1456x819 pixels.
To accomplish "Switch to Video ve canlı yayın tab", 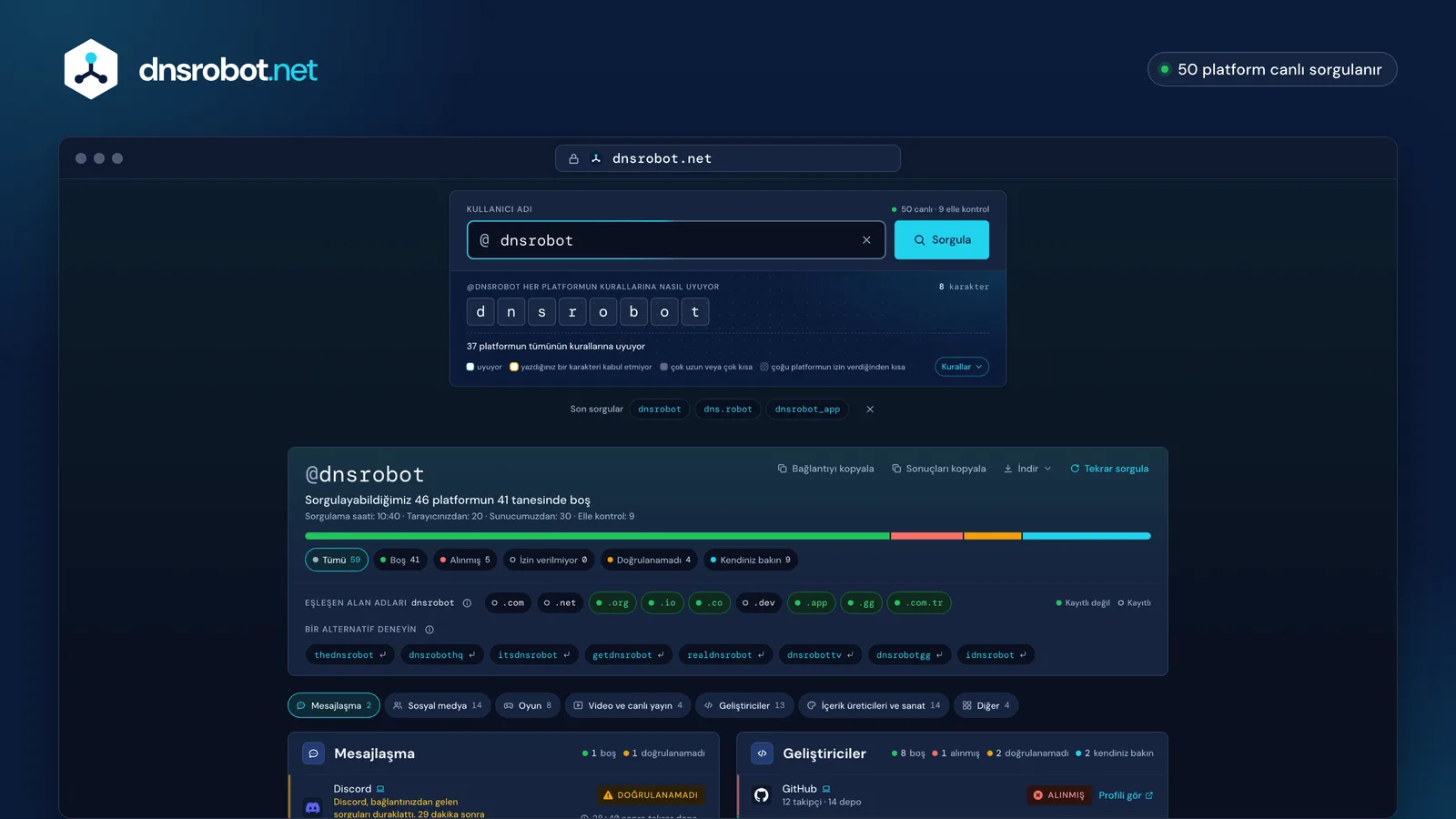I will pos(628,705).
